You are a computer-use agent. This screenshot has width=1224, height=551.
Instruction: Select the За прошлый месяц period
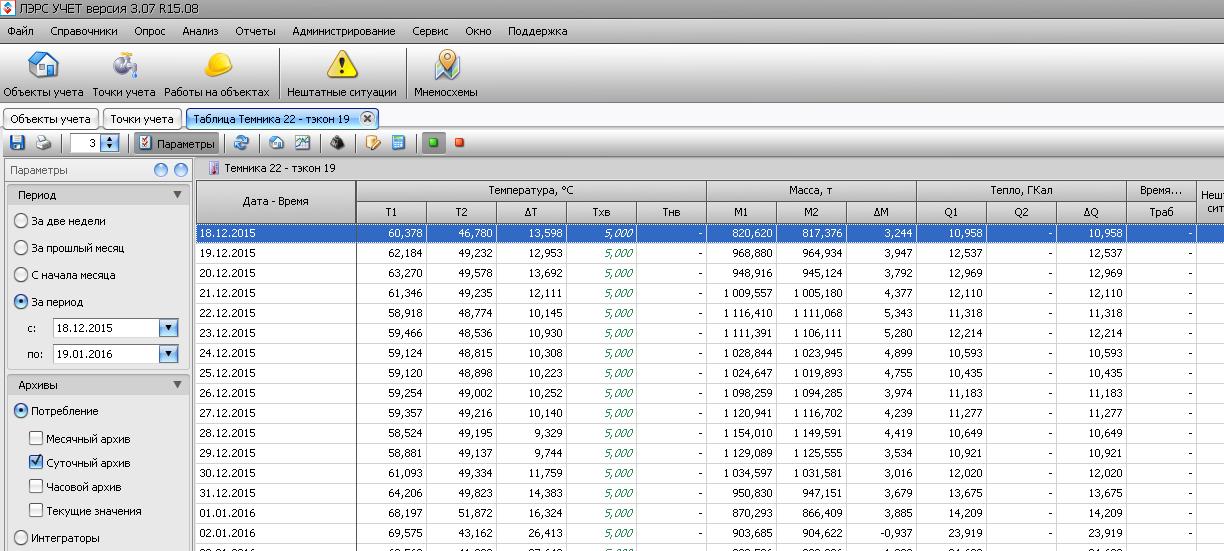point(69,248)
